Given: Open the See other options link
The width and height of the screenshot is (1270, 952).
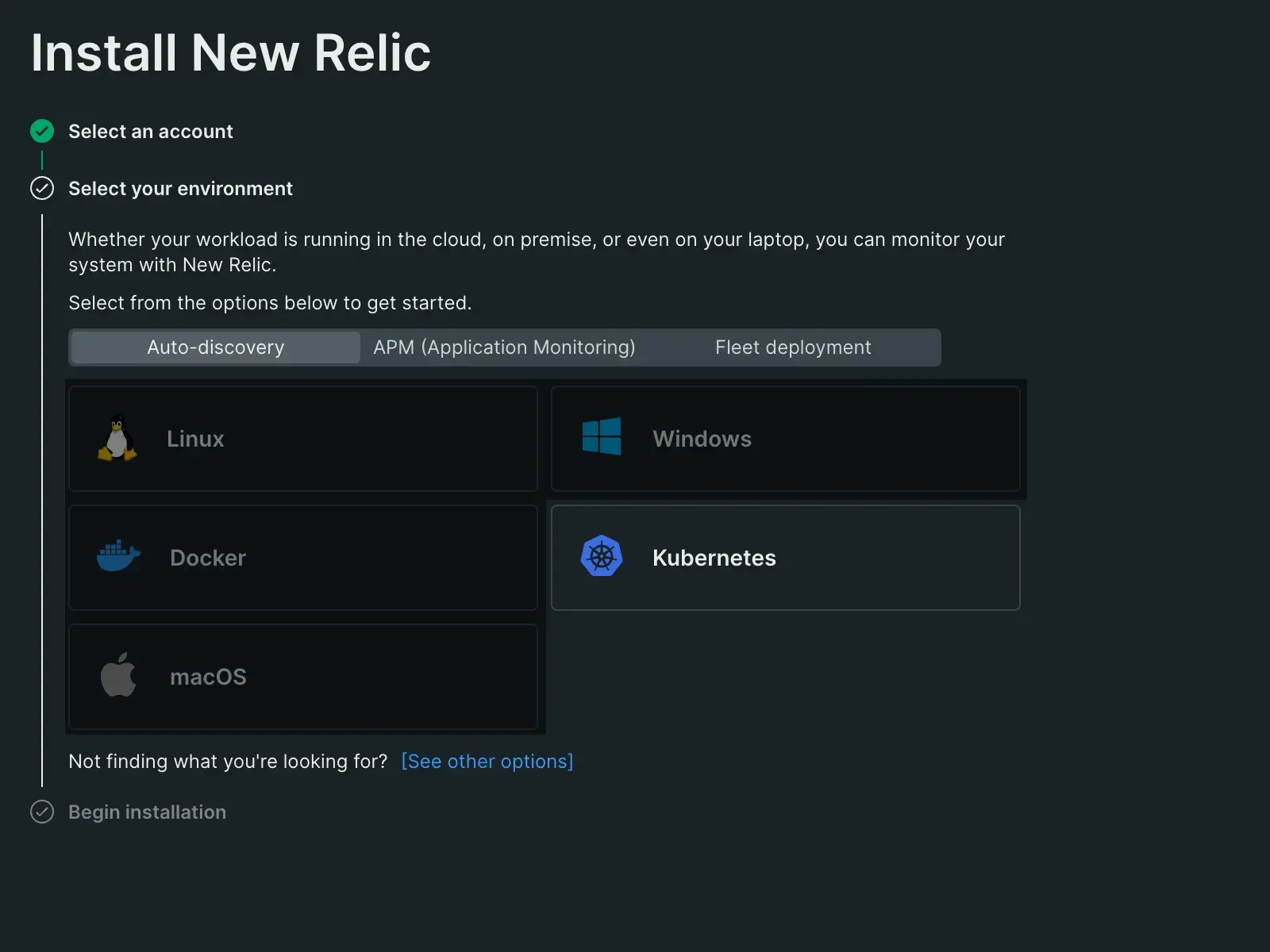Looking at the screenshot, I should (x=487, y=762).
